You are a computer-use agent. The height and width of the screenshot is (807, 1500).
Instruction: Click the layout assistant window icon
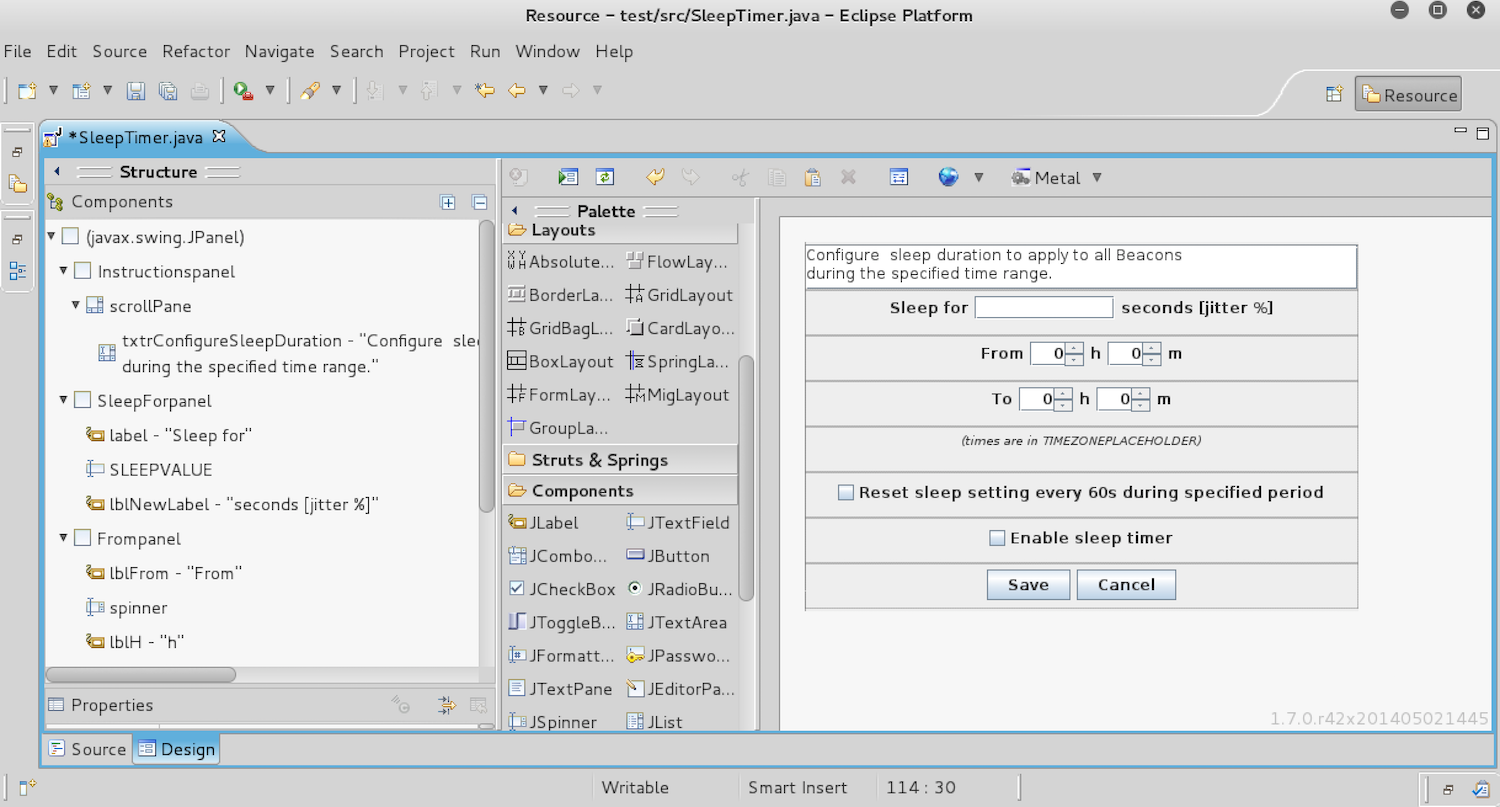click(899, 177)
